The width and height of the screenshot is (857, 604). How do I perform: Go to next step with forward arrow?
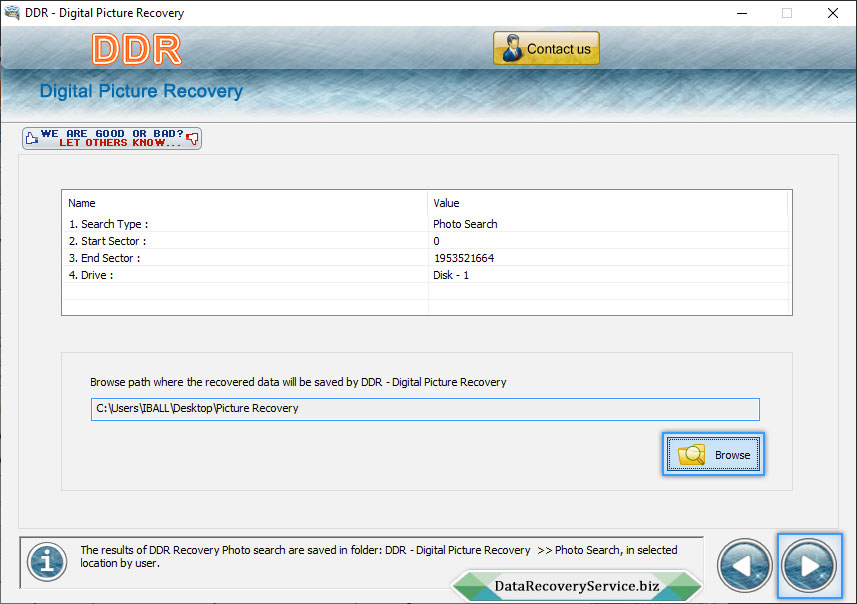click(809, 566)
